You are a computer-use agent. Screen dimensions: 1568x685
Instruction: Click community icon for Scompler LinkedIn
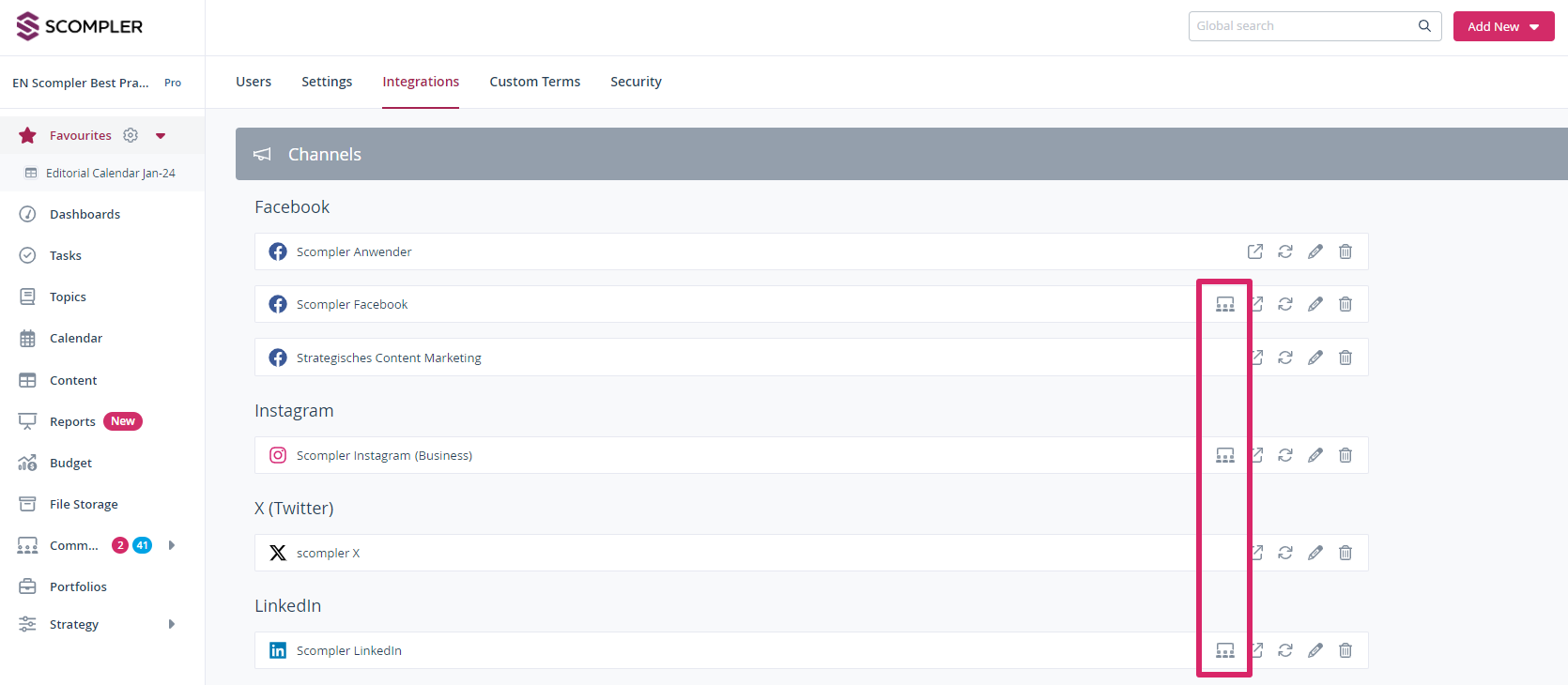pos(1225,650)
